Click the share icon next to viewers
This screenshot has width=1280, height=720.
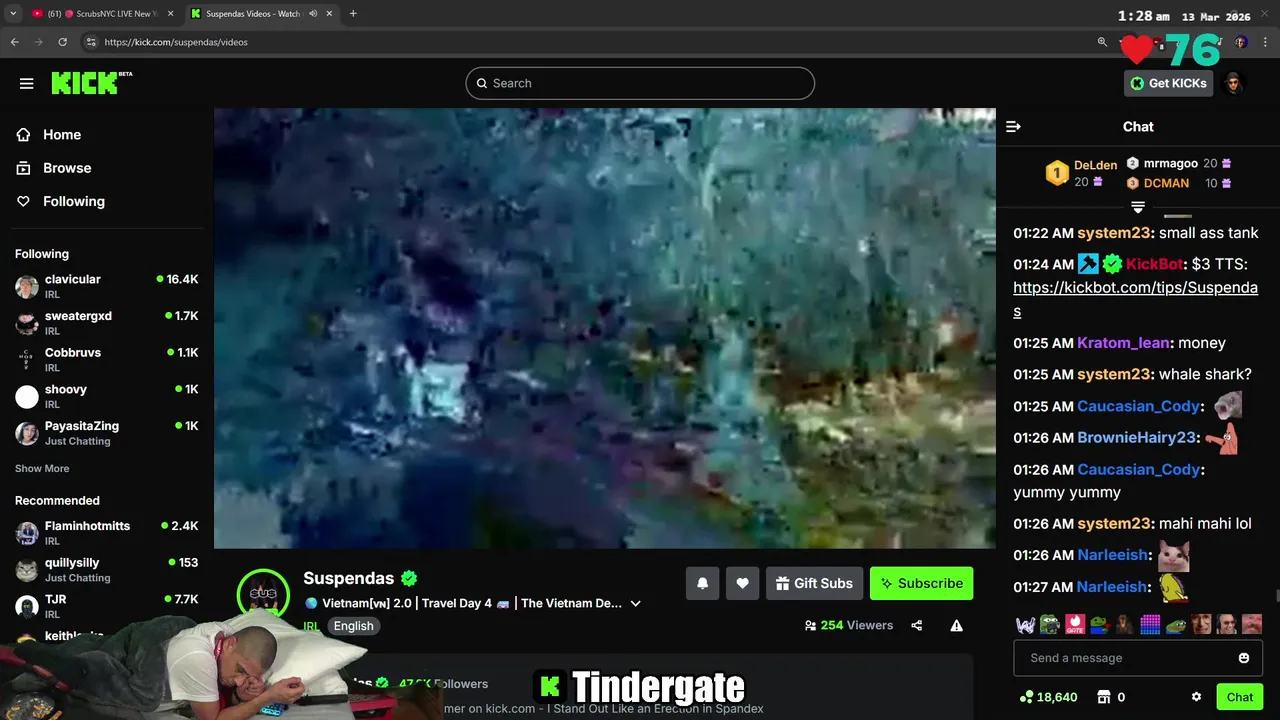pos(917,625)
